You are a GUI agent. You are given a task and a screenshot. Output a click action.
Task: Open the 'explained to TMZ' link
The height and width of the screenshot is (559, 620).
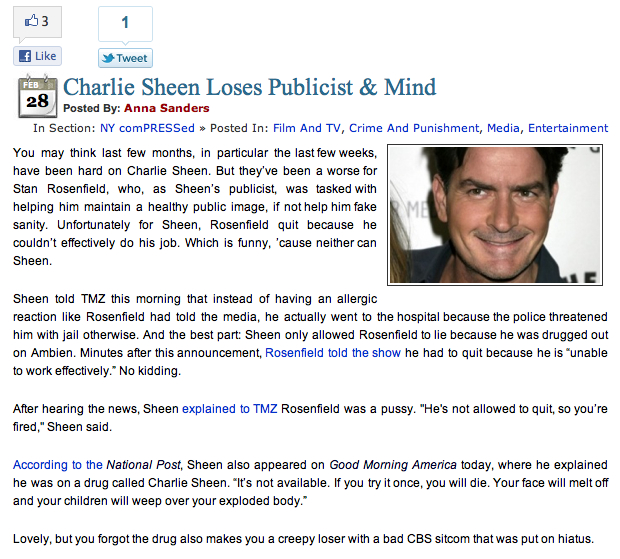click(x=230, y=408)
